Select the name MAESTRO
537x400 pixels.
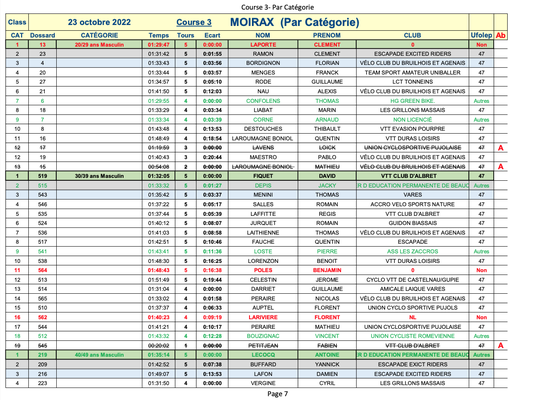tap(263, 157)
